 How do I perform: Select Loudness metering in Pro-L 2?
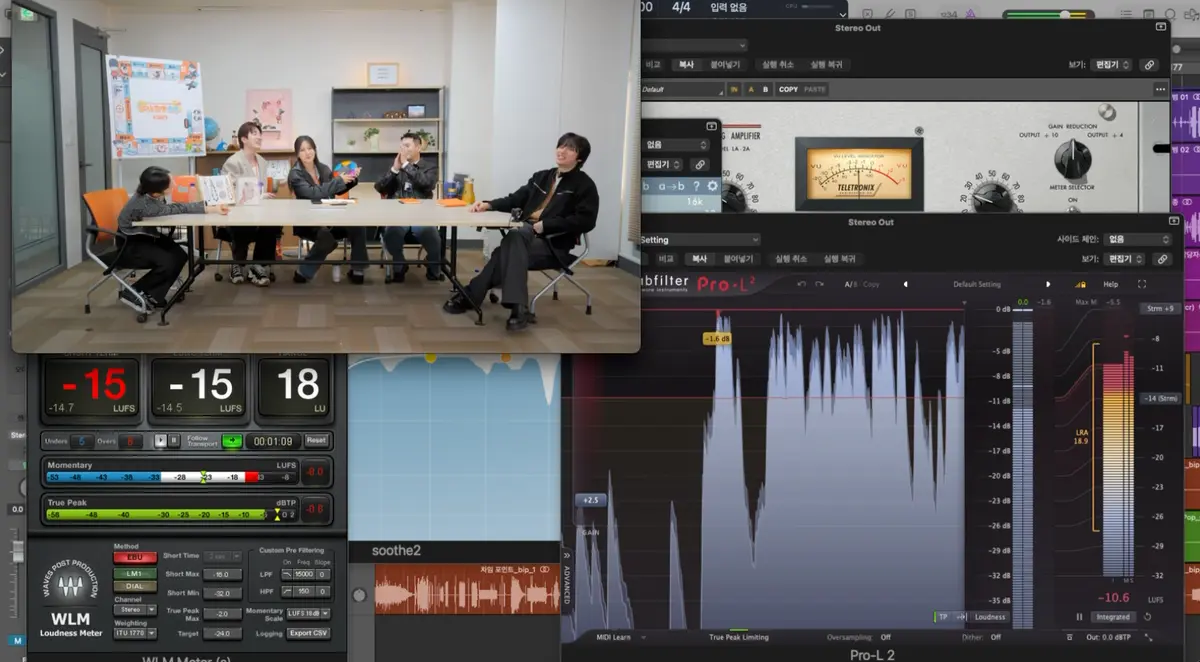pos(990,617)
